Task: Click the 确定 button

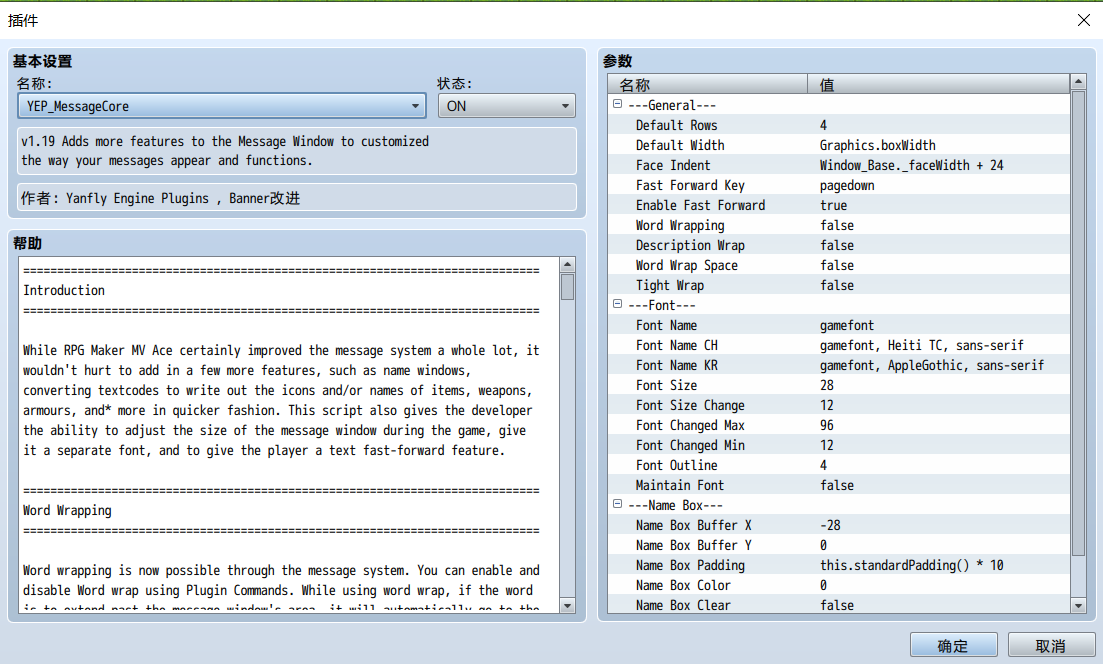Action: pos(953,645)
